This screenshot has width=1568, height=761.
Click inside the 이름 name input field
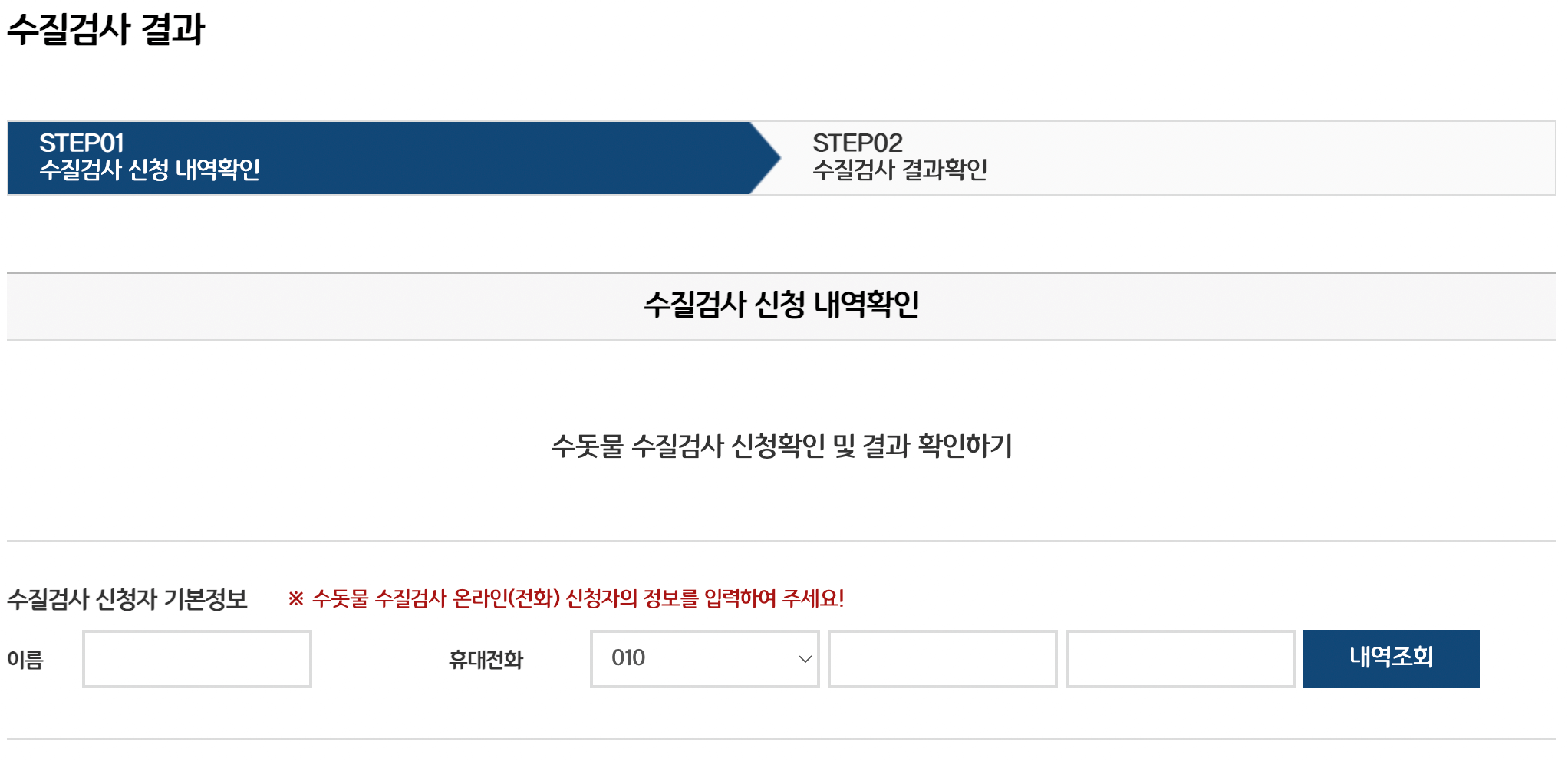pyautogui.click(x=196, y=658)
